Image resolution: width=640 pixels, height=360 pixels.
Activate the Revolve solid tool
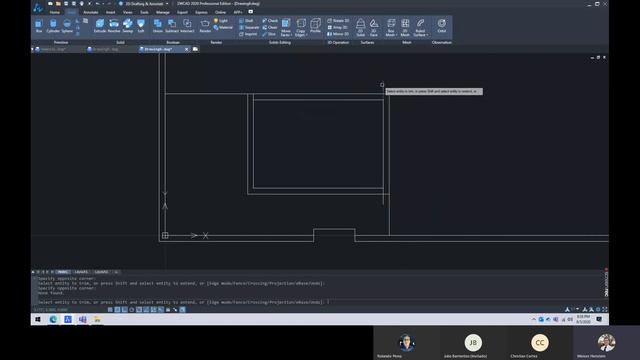pyautogui.click(x=114, y=26)
